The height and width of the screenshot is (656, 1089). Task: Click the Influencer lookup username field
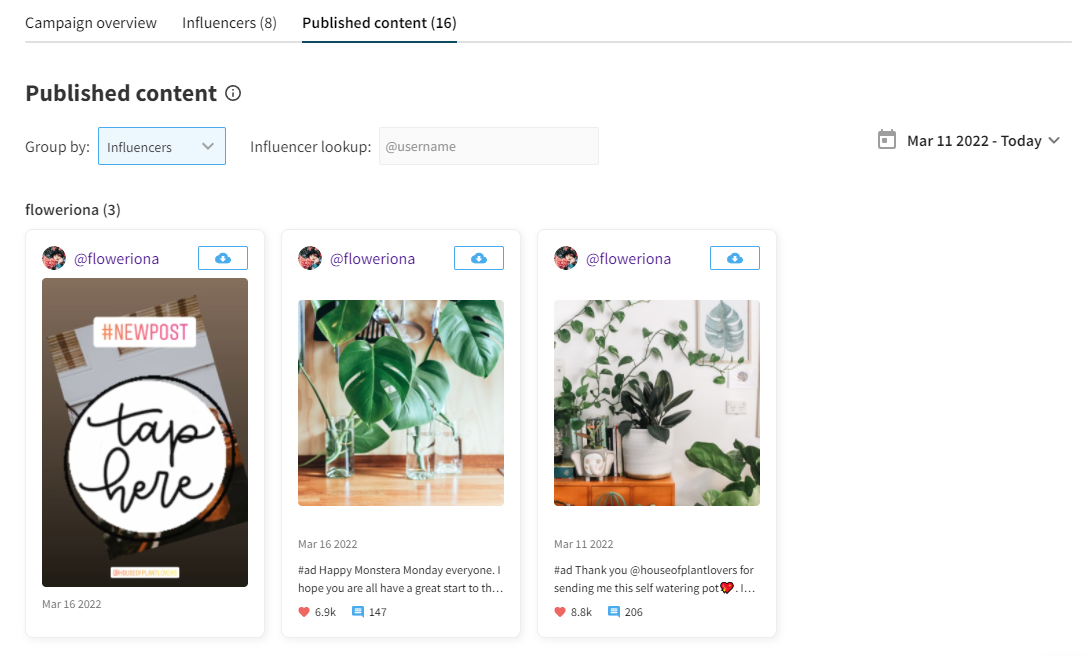click(x=488, y=146)
